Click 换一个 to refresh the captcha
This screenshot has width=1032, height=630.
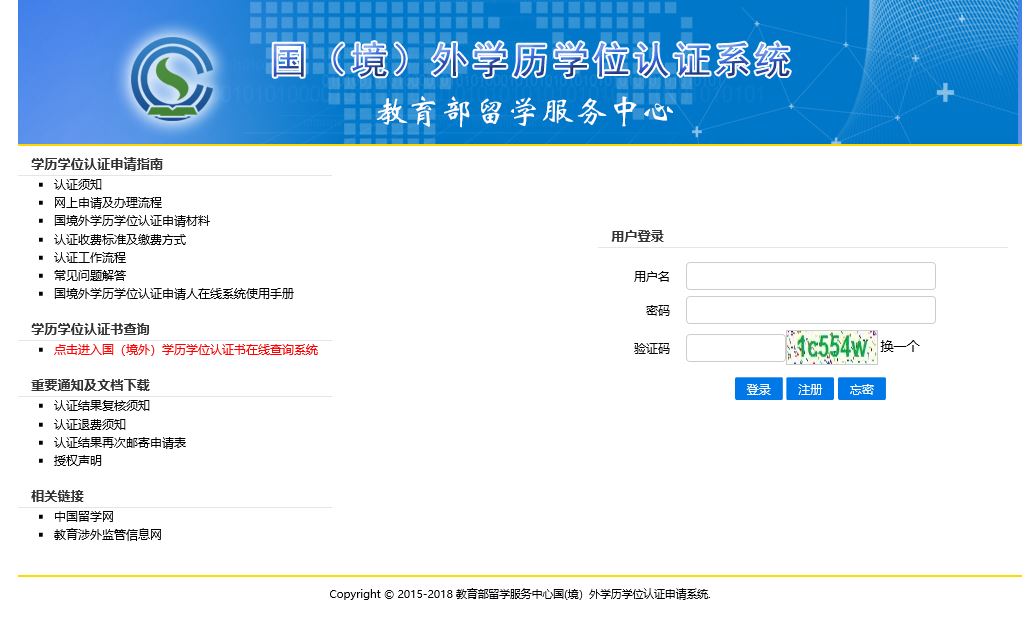pyautogui.click(x=900, y=346)
